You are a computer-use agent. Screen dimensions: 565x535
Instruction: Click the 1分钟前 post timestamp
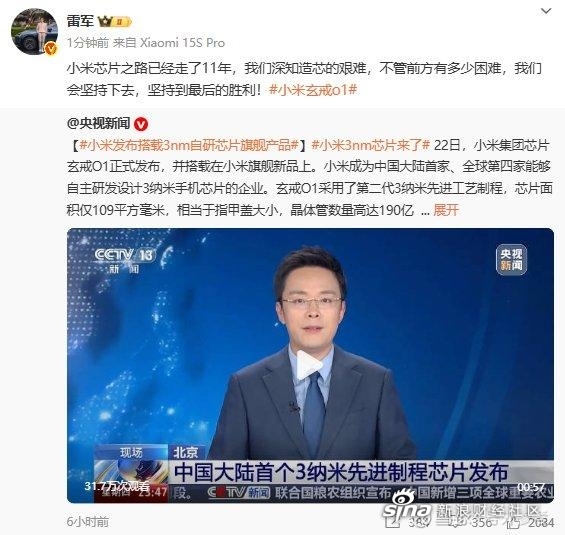pyautogui.click(x=88, y=43)
